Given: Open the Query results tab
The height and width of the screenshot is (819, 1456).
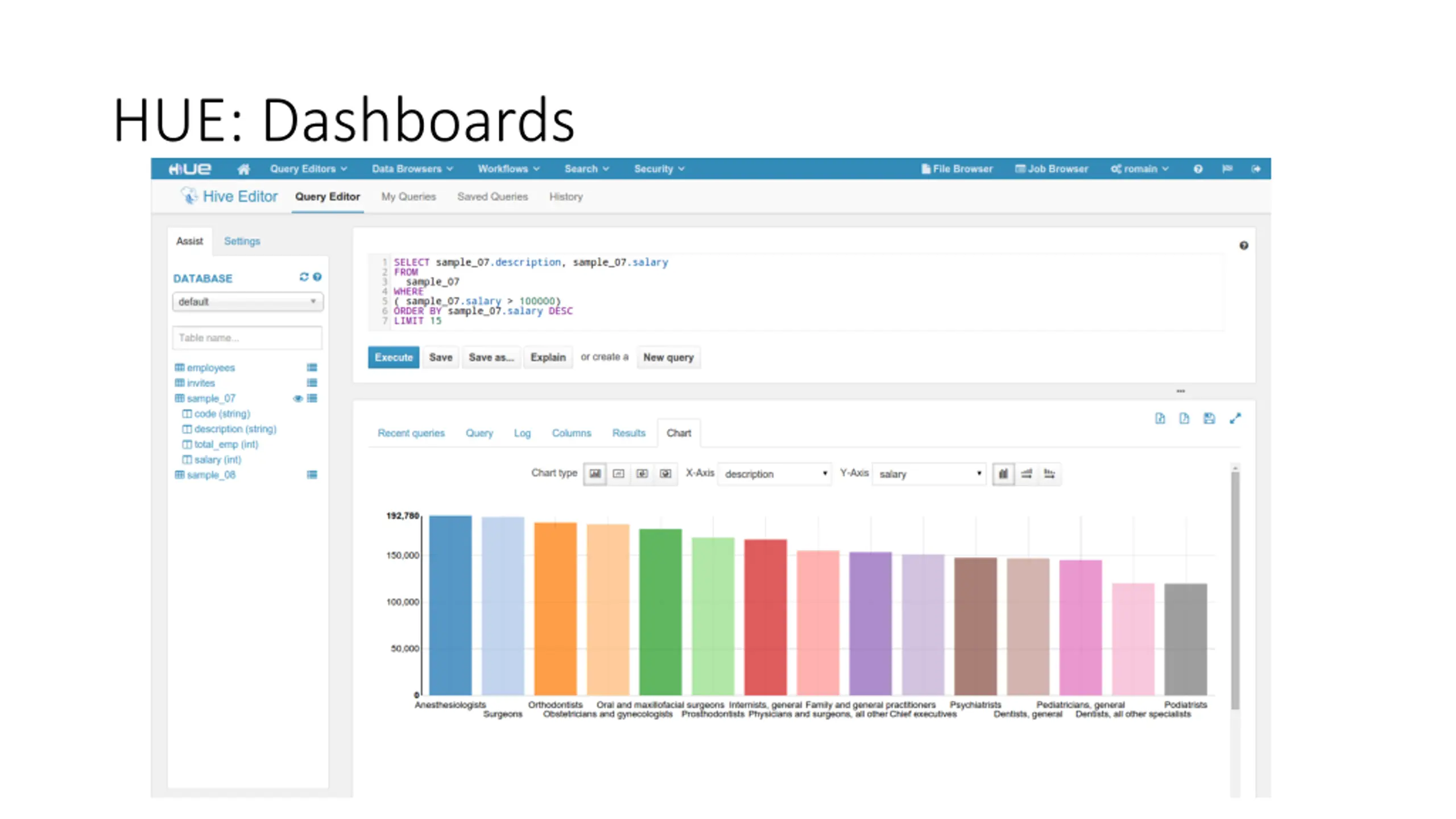Looking at the screenshot, I should (479, 433).
